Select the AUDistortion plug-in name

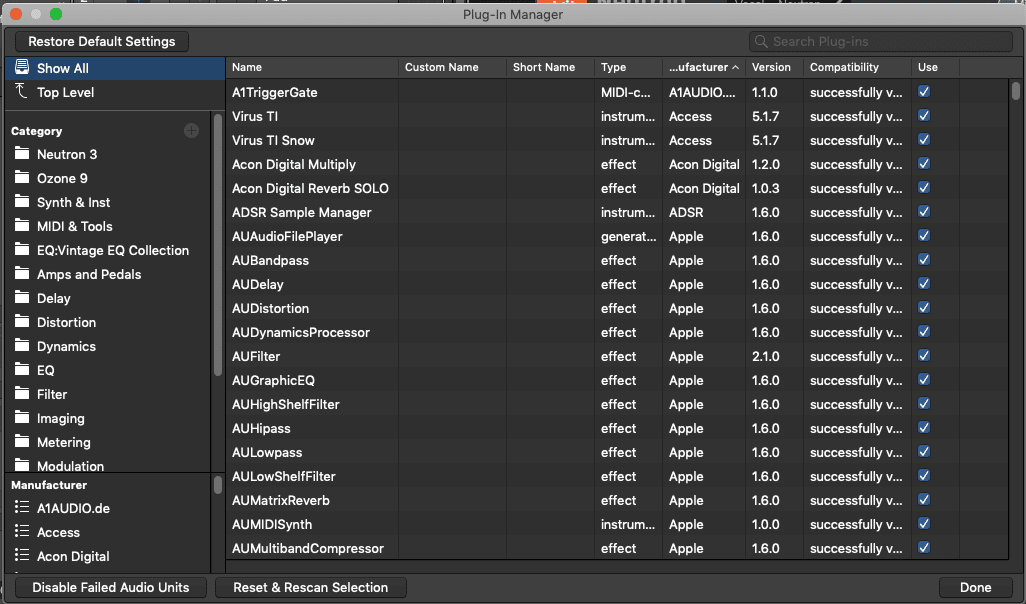270,308
